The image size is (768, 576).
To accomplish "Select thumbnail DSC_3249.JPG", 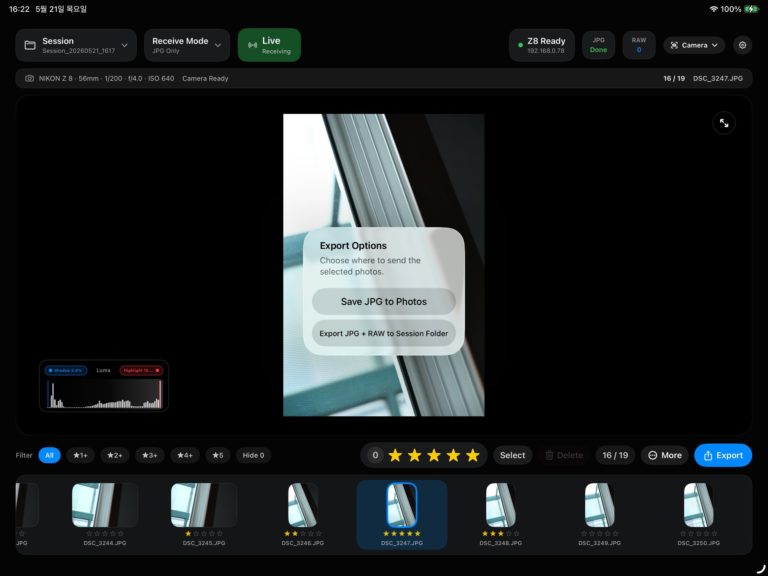I will pos(600,505).
